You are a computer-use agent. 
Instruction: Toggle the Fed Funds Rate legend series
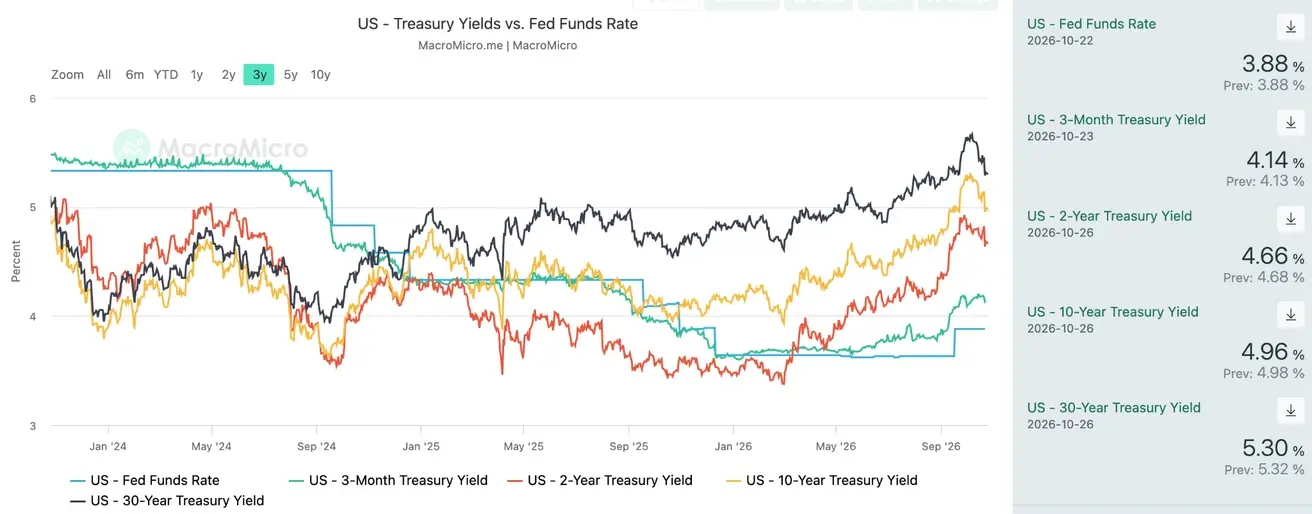click(145, 480)
